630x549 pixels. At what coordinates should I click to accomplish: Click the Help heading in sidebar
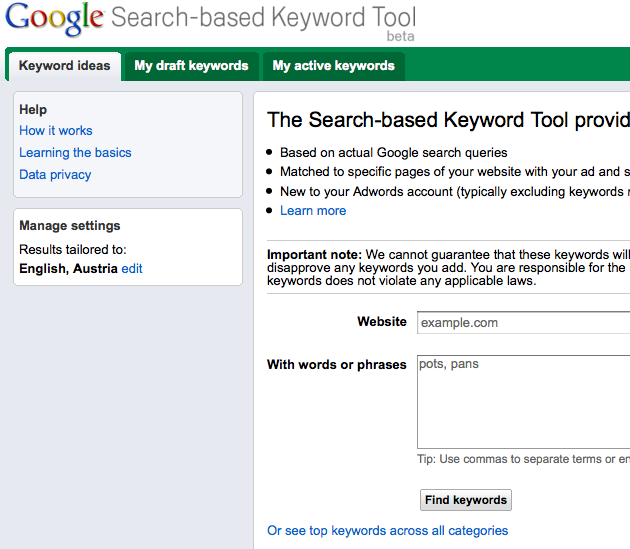point(33,110)
